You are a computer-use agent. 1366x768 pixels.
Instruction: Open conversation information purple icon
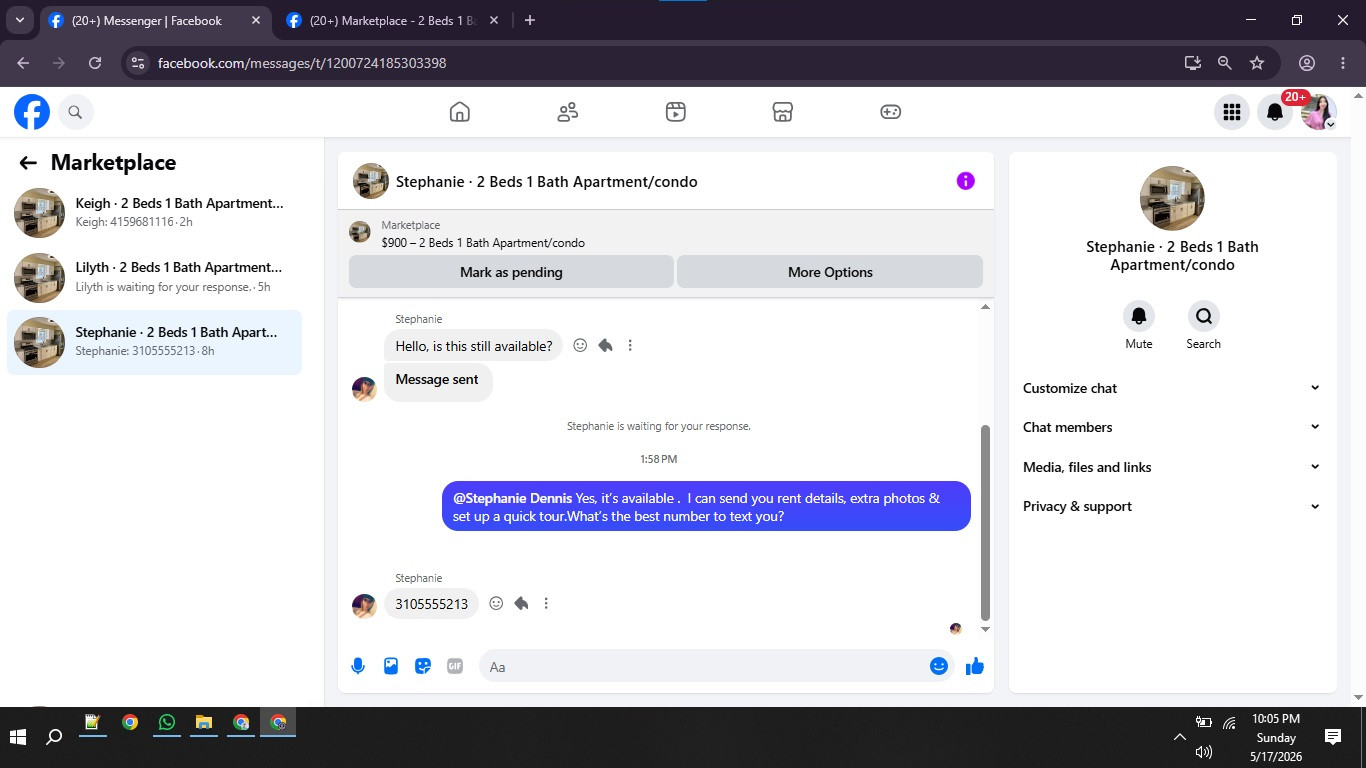tap(965, 181)
